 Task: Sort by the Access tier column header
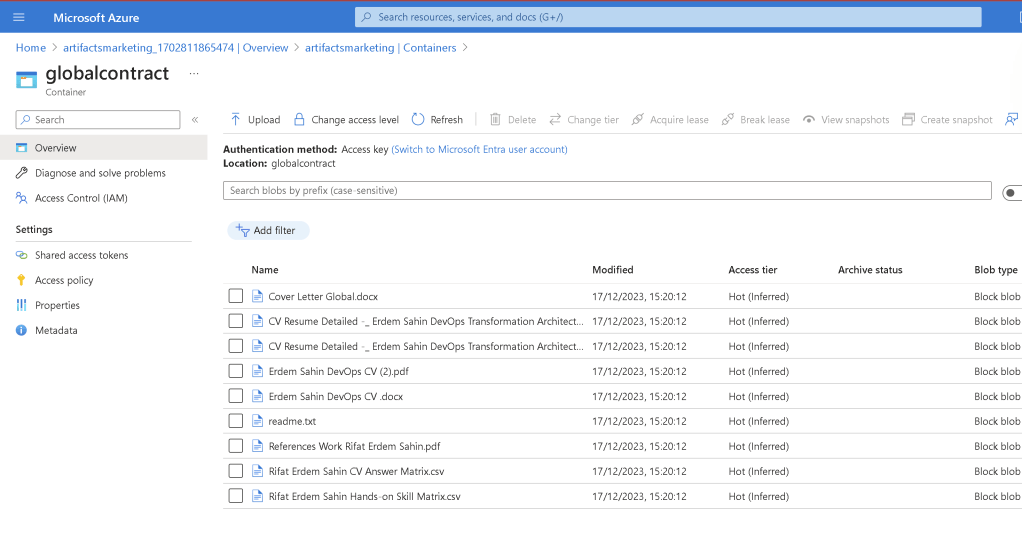(753, 270)
